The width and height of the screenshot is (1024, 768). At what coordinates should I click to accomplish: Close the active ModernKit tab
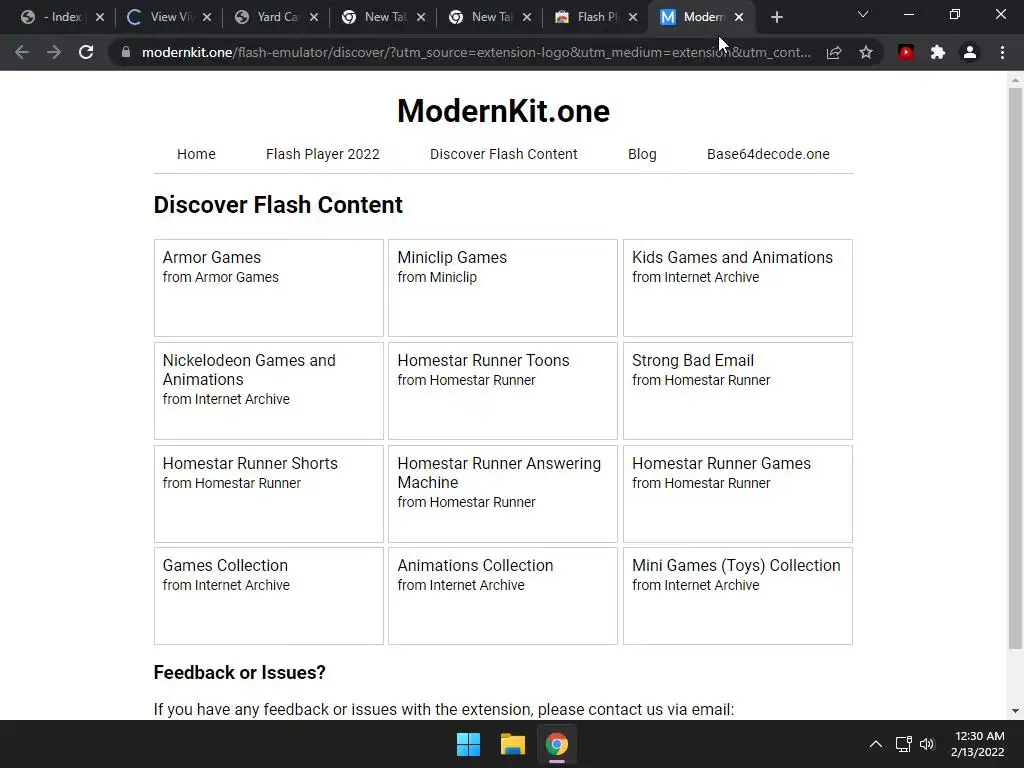(x=739, y=18)
